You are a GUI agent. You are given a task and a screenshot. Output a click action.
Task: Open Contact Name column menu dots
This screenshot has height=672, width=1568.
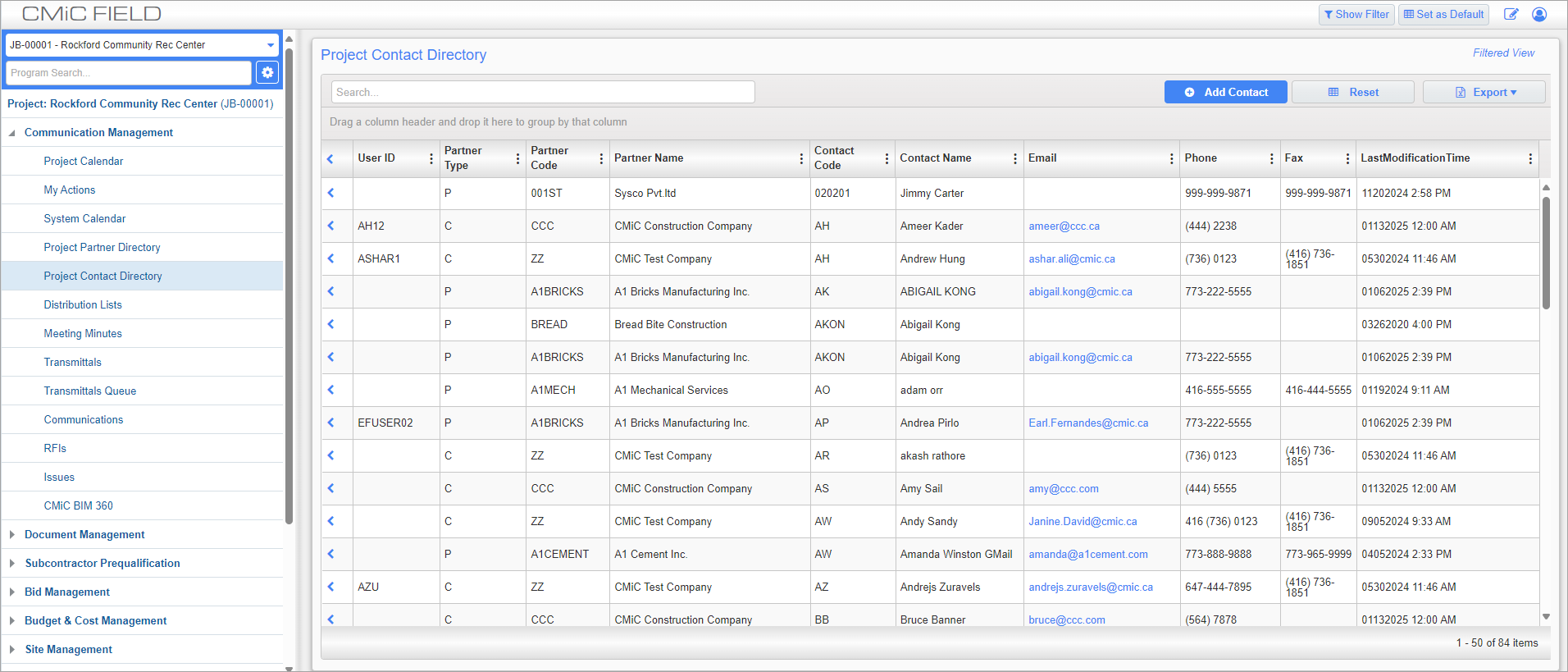coord(1015,158)
